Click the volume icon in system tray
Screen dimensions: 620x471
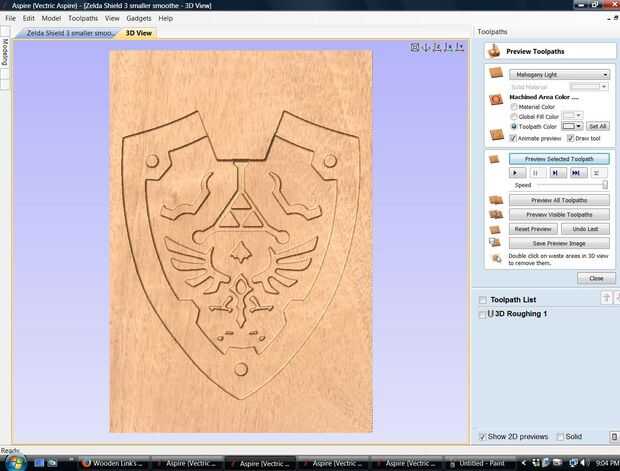[x=583, y=463]
